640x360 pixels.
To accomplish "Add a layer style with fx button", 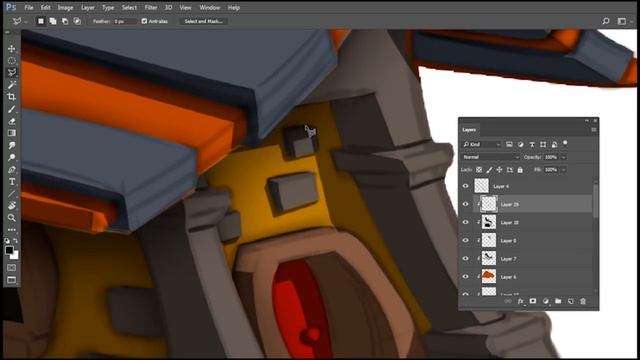I will 521,301.
